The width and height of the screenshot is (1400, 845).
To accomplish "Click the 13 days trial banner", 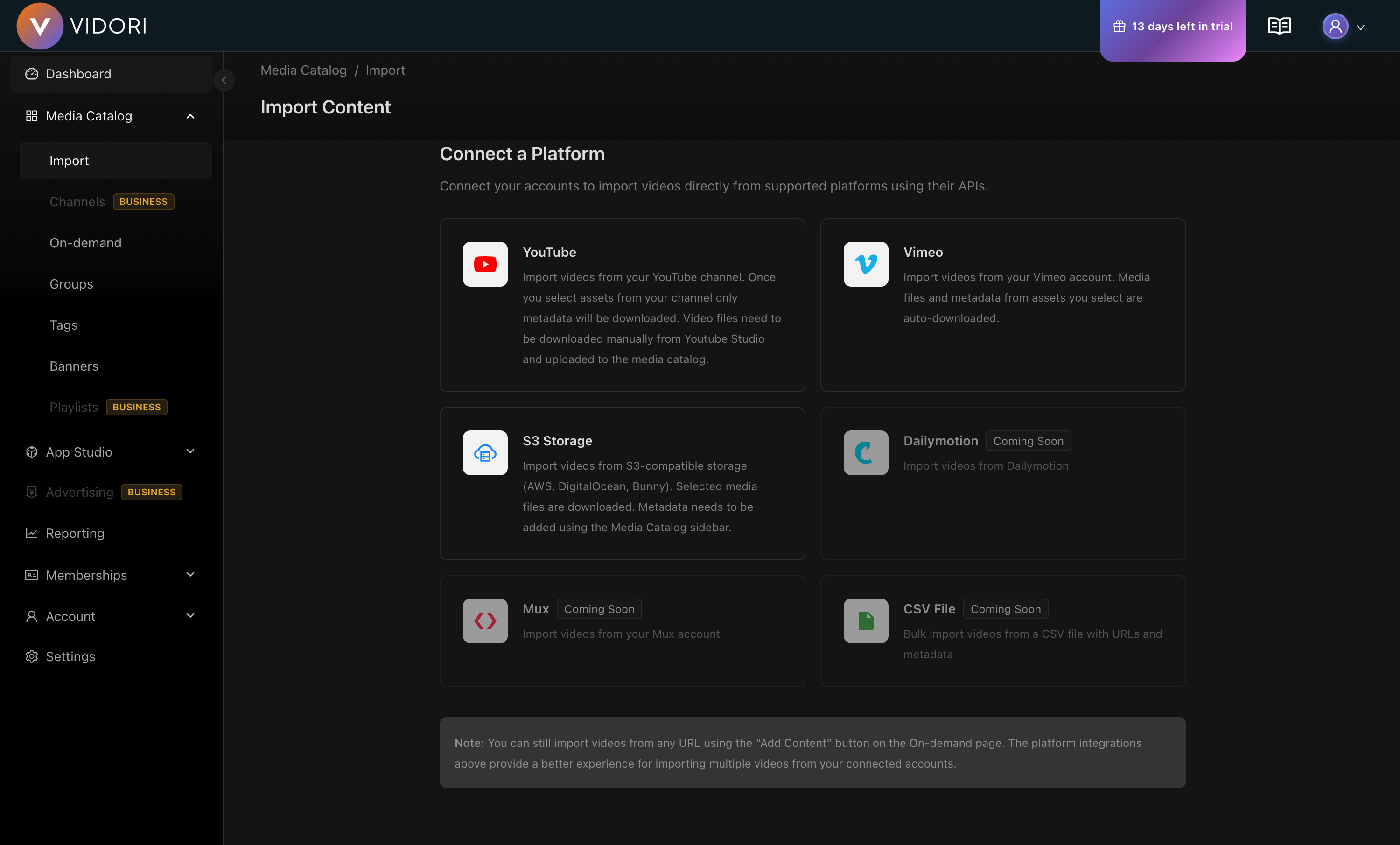I will [1173, 26].
